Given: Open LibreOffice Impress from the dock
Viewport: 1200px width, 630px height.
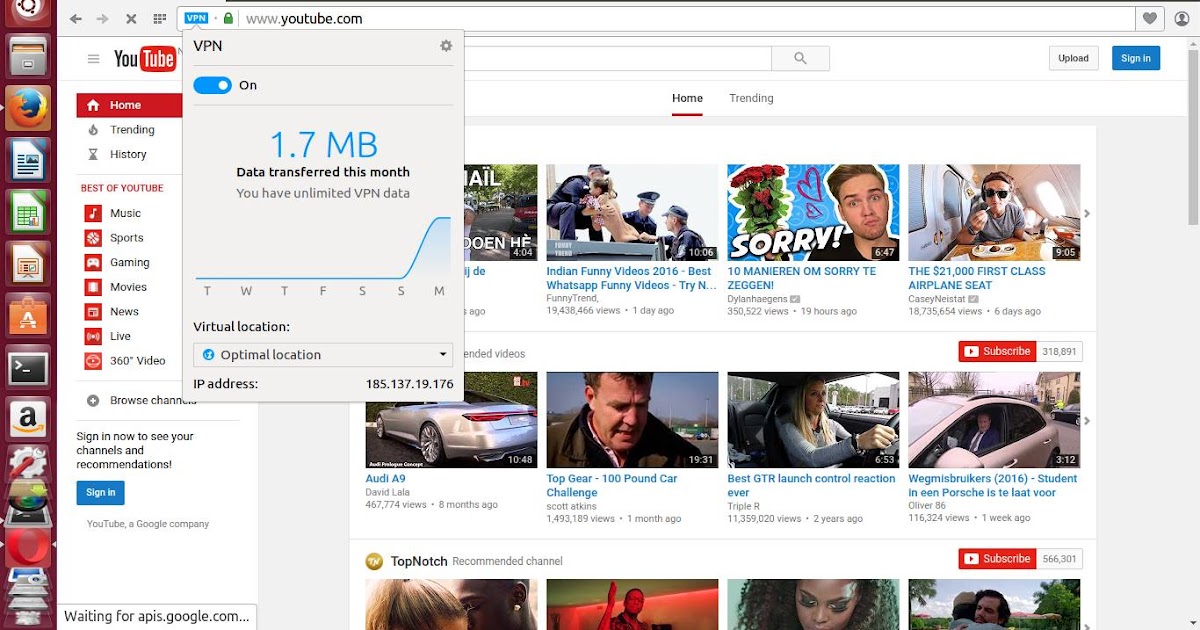Looking at the screenshot, I should click(x=27, y=266).
